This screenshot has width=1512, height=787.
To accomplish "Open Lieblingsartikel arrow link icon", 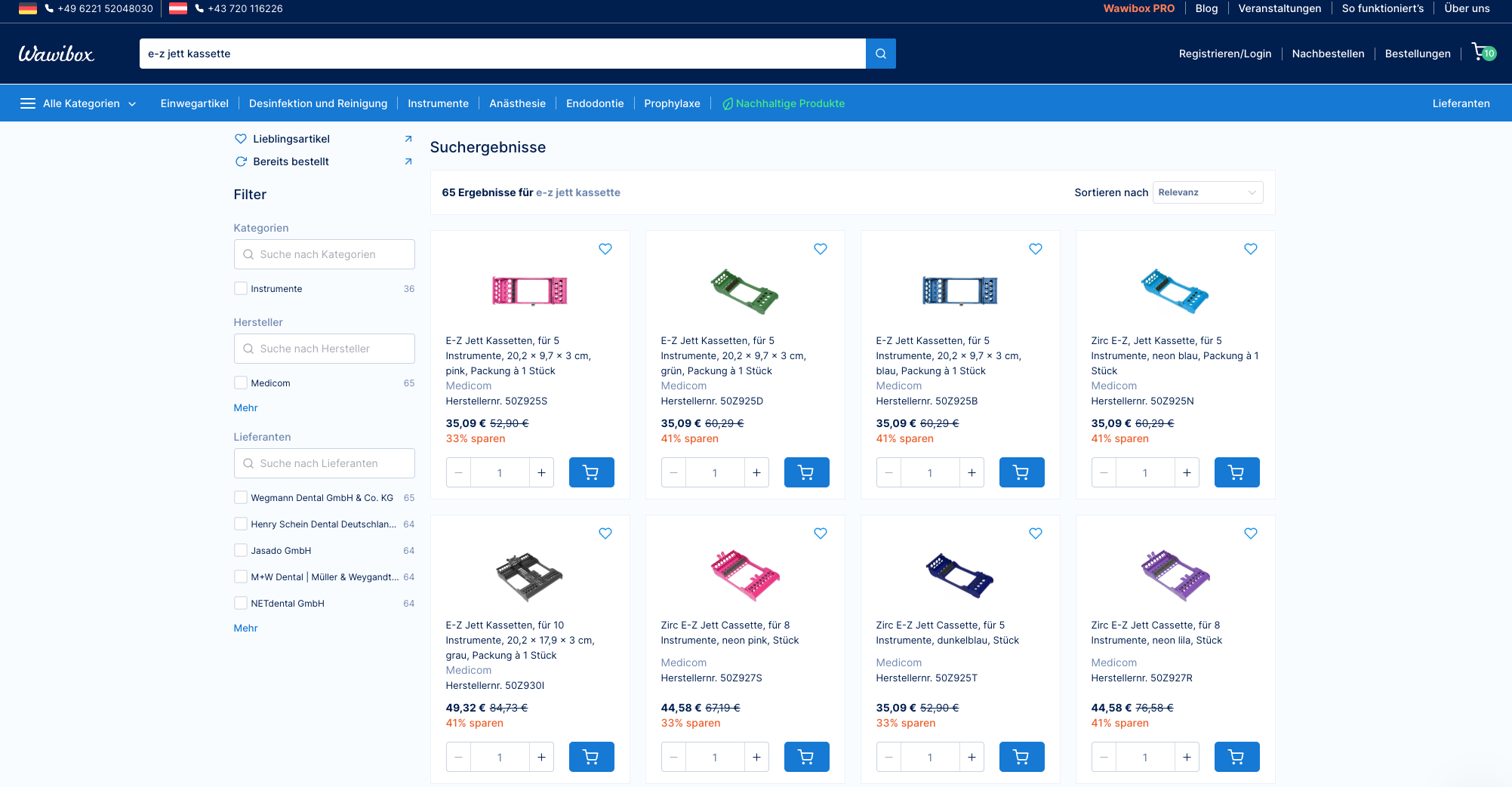I will (x=408, y=139).
